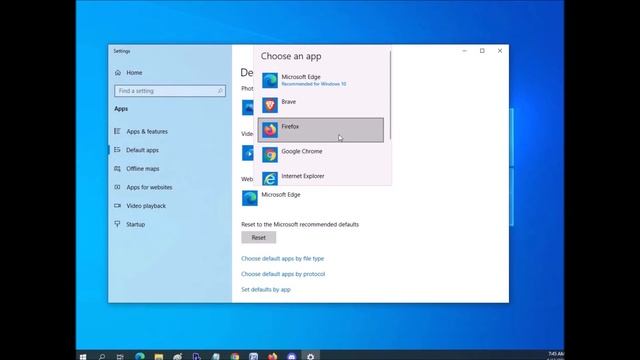Viewport: 640px width, 360px height.
Task: Select Firefox as the default browser
Action: click(321, 130)
